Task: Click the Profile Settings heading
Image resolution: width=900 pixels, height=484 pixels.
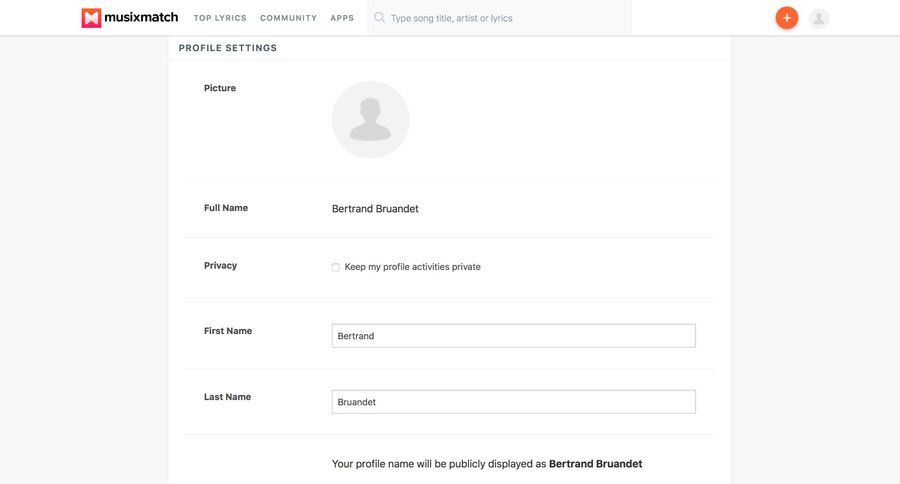Action: point(228,48)
